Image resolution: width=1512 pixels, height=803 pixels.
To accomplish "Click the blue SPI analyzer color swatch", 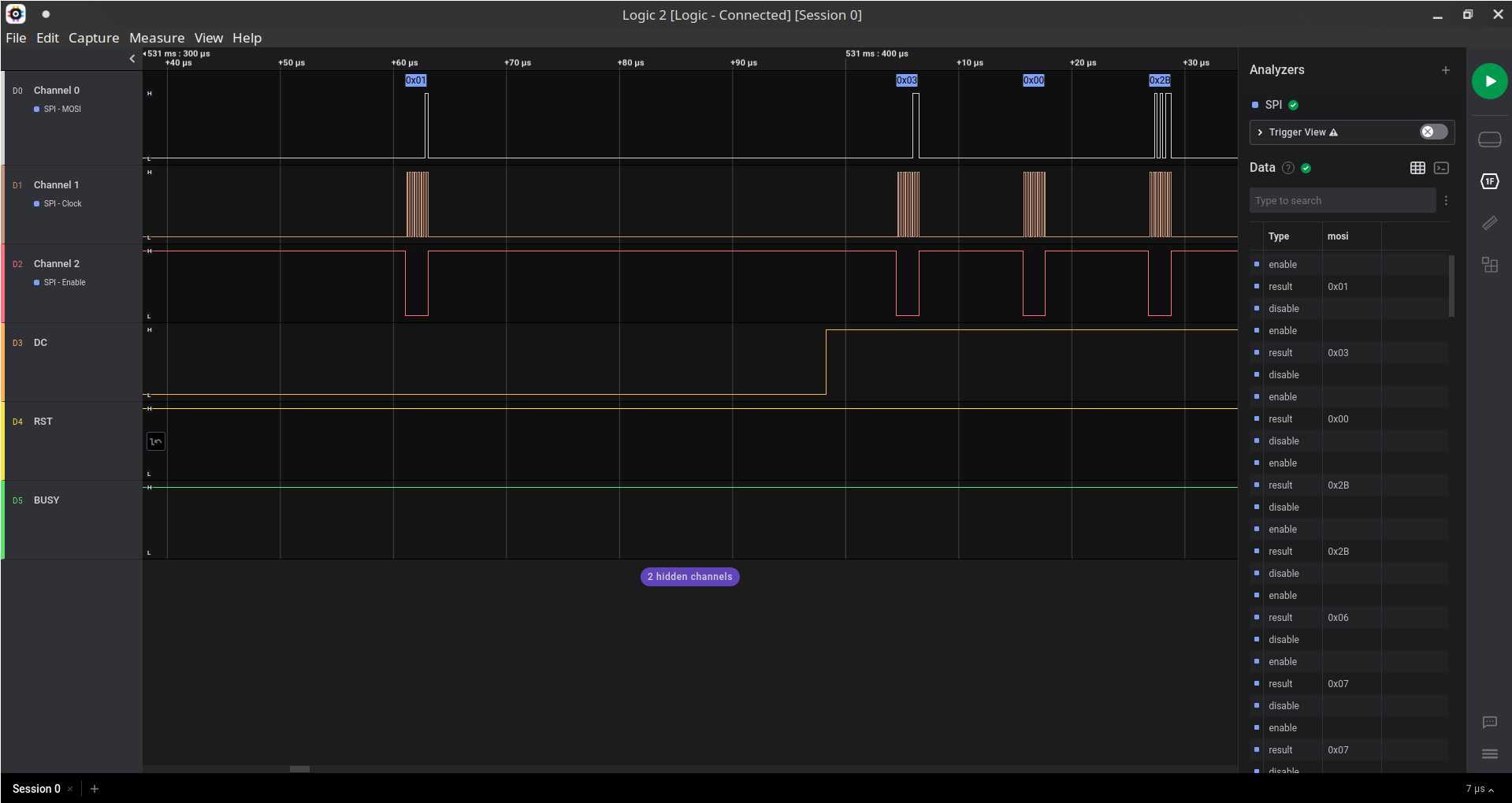I will click(1256, 104).
